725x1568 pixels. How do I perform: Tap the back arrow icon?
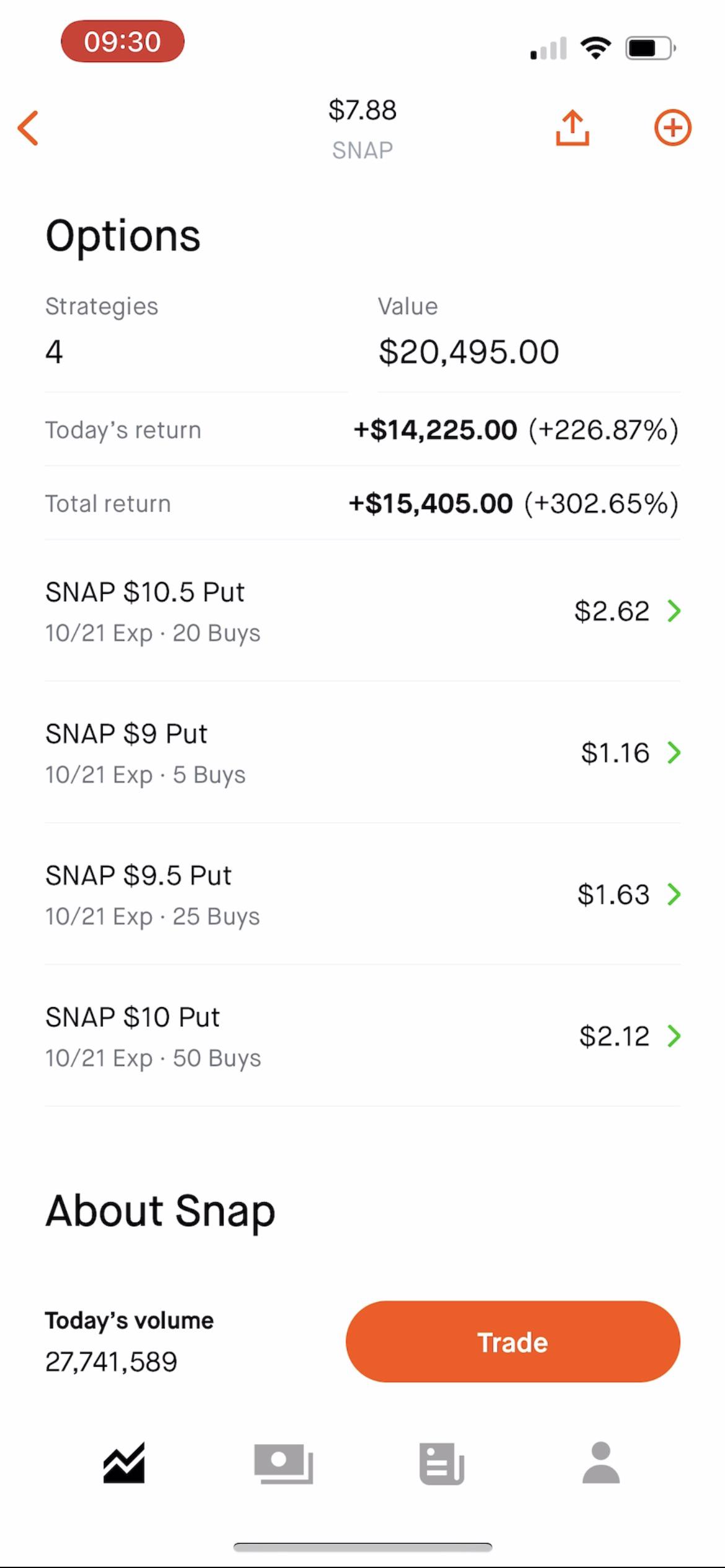pos(29,128)
